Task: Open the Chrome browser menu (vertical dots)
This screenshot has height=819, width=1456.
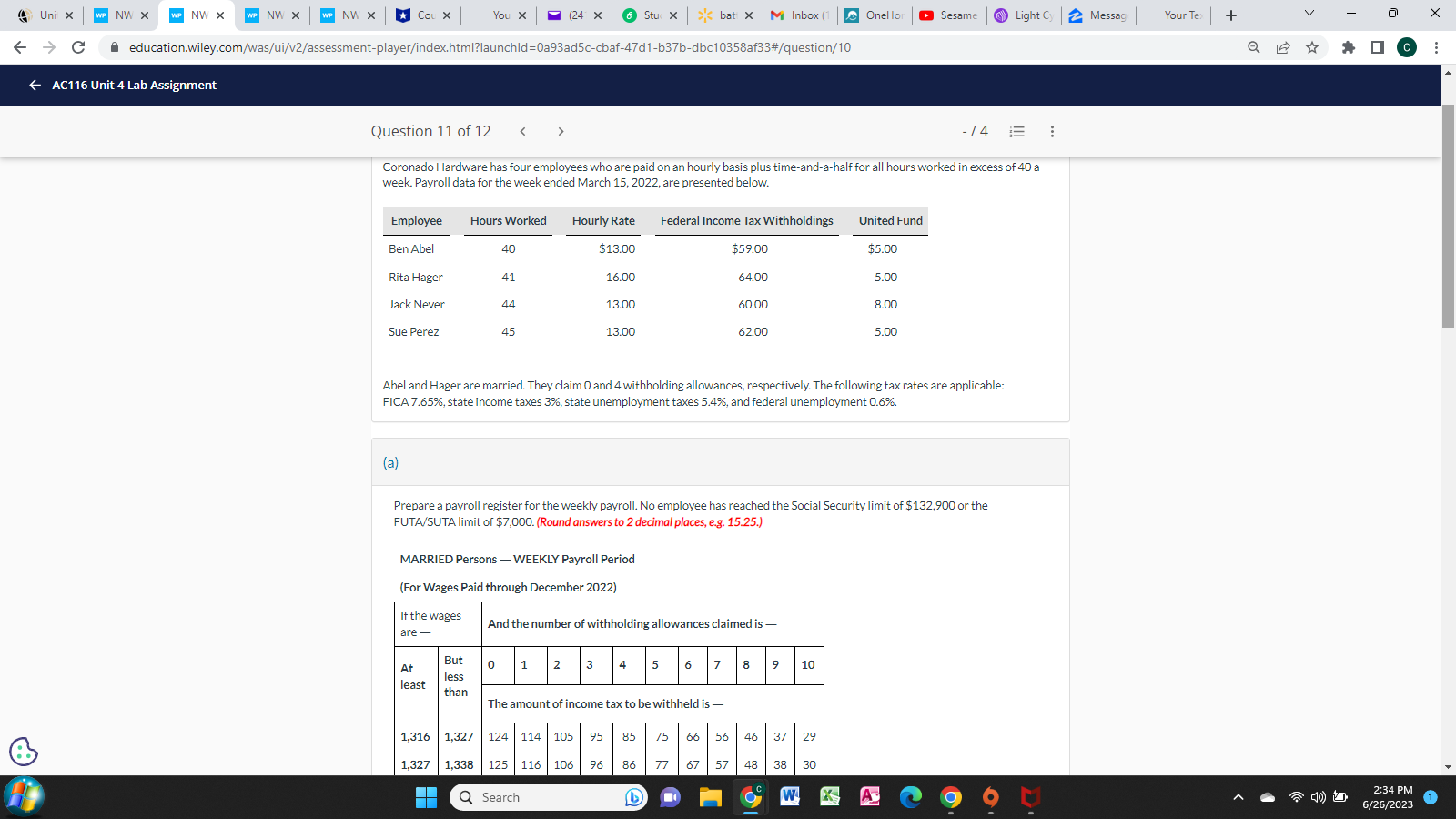Action: (x=1434, y=47)
